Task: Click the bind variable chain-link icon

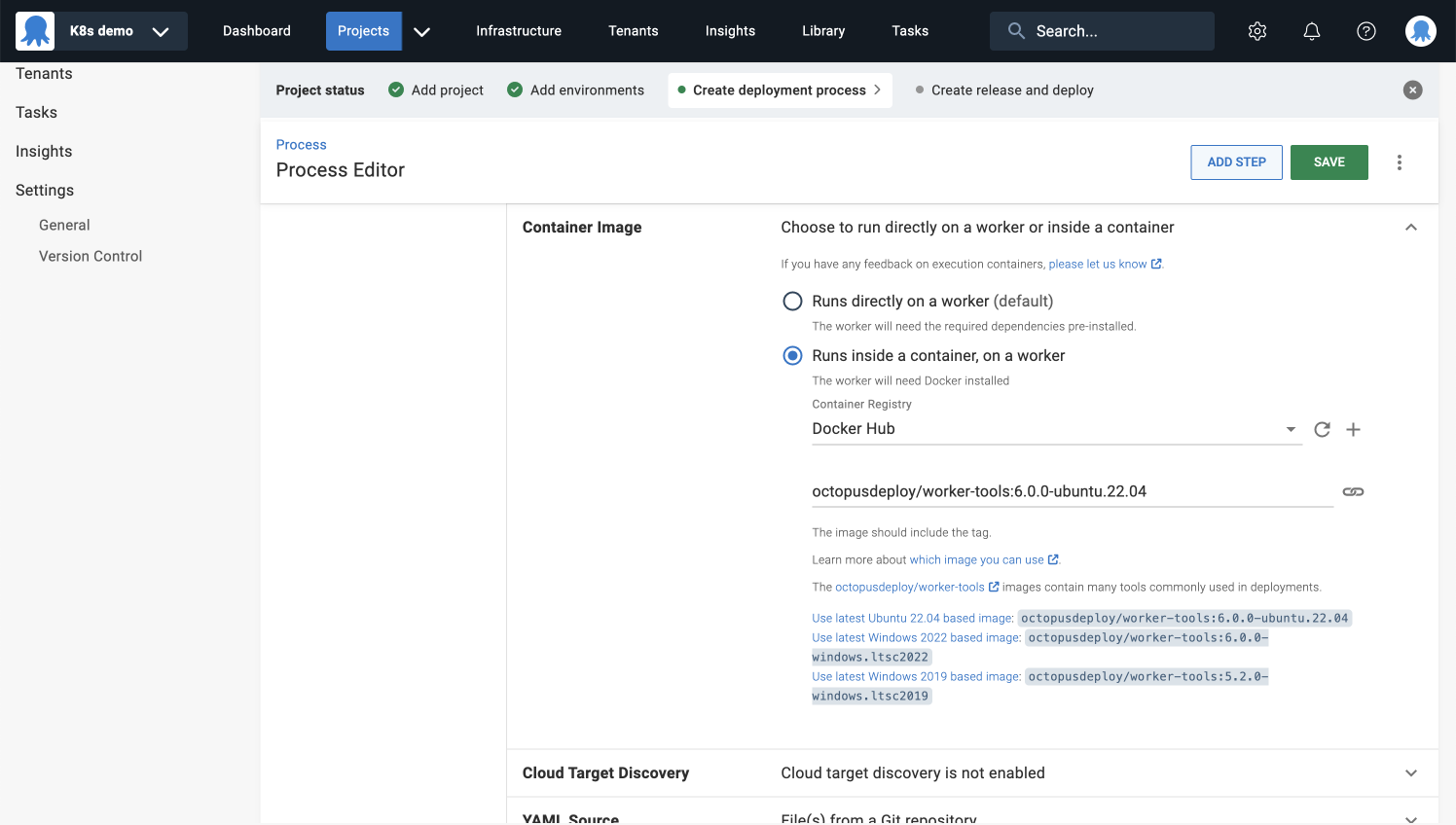Action: click(x=1353, y=492)
